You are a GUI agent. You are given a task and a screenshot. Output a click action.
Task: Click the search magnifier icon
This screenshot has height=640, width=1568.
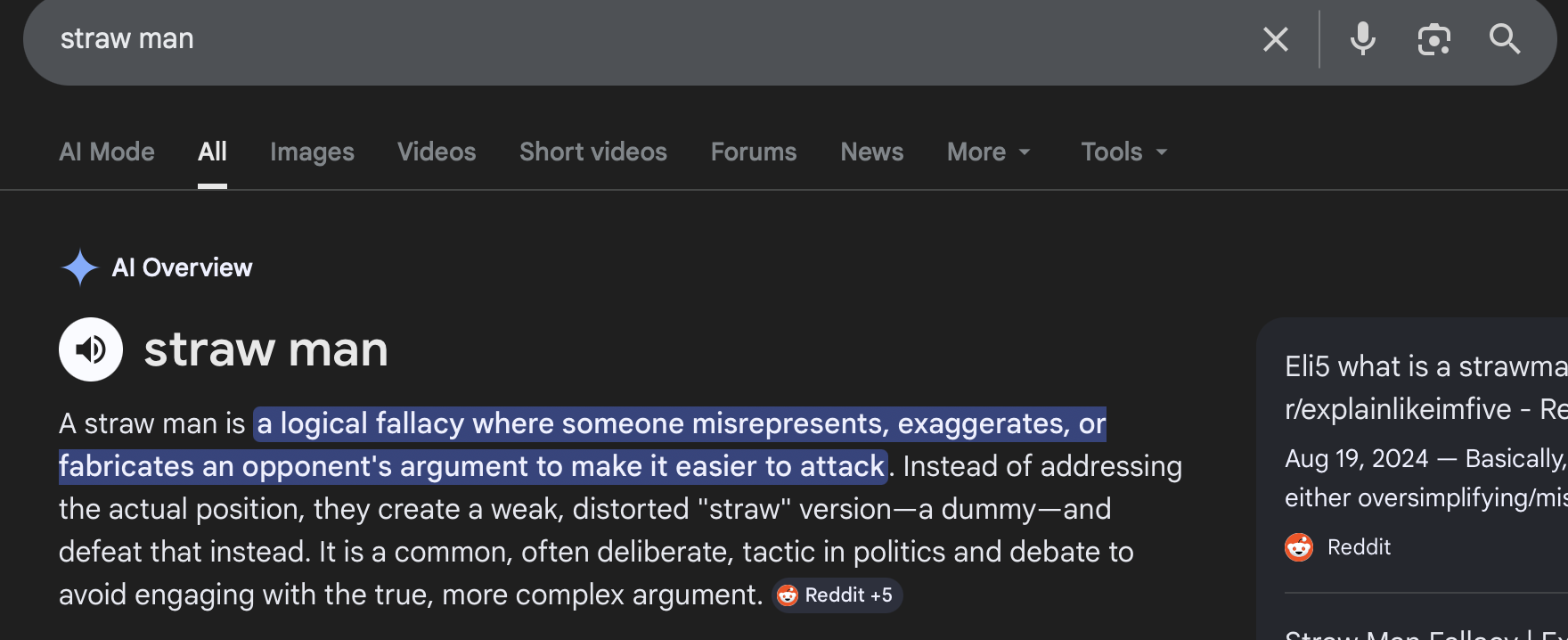pyautogui.click(x=1505, y=39)
